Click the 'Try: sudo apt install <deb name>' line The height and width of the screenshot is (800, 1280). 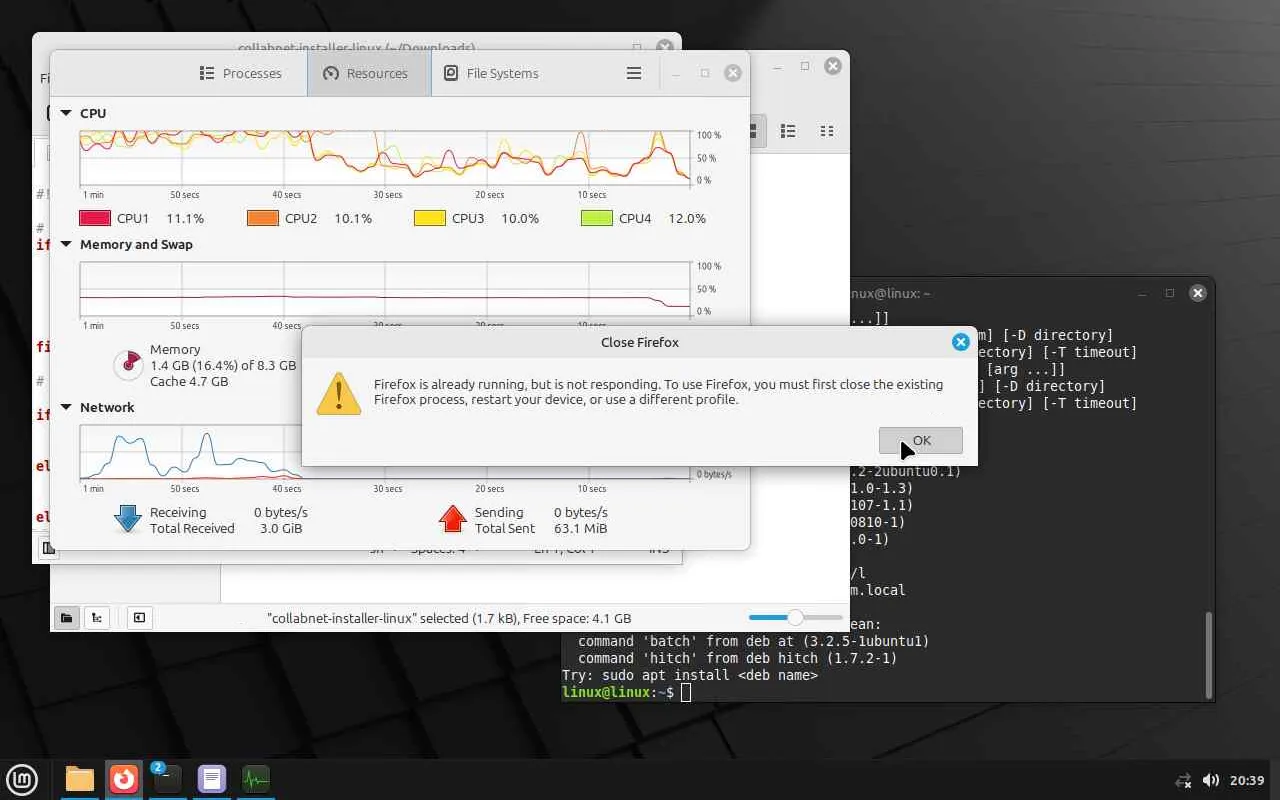coord(690,675)
